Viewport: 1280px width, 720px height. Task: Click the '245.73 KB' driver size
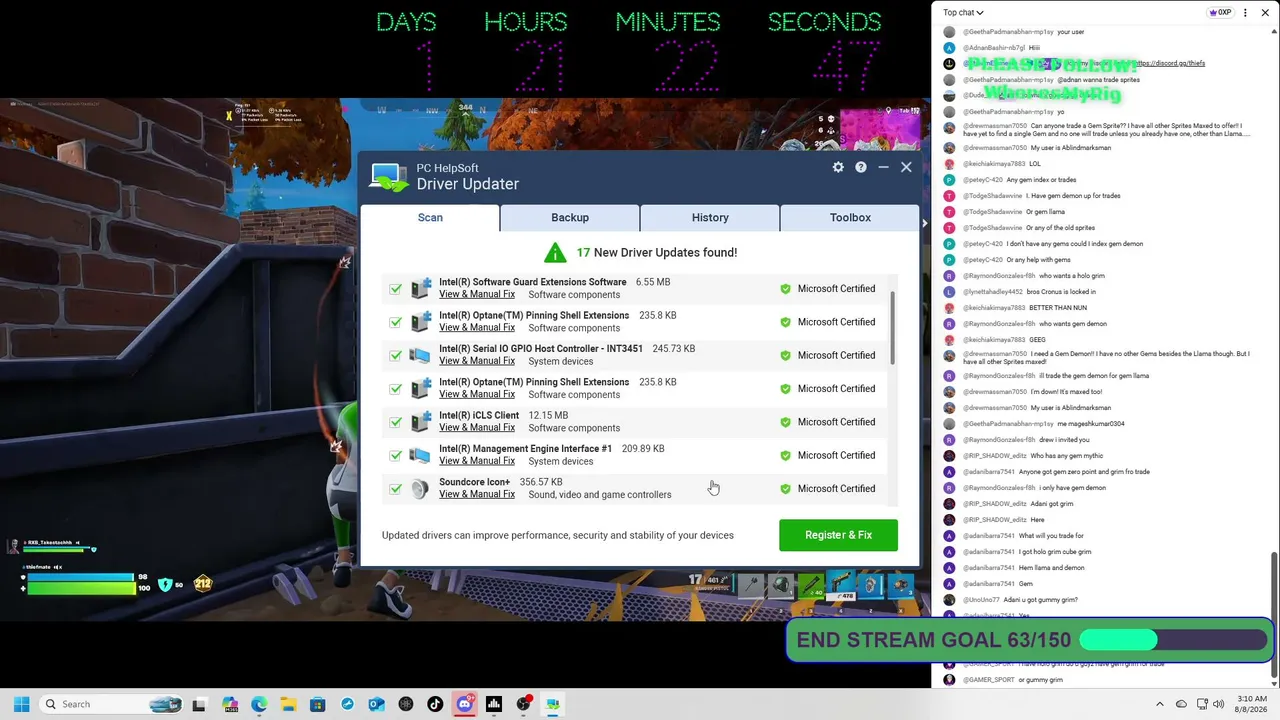(674, 349)
